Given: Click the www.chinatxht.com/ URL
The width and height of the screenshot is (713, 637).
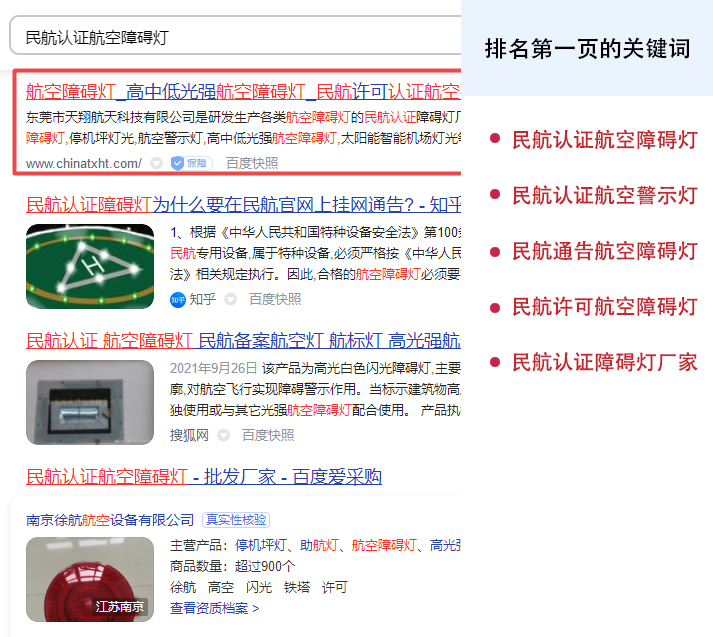Looking at the screenshot, I should coord(84,163).
